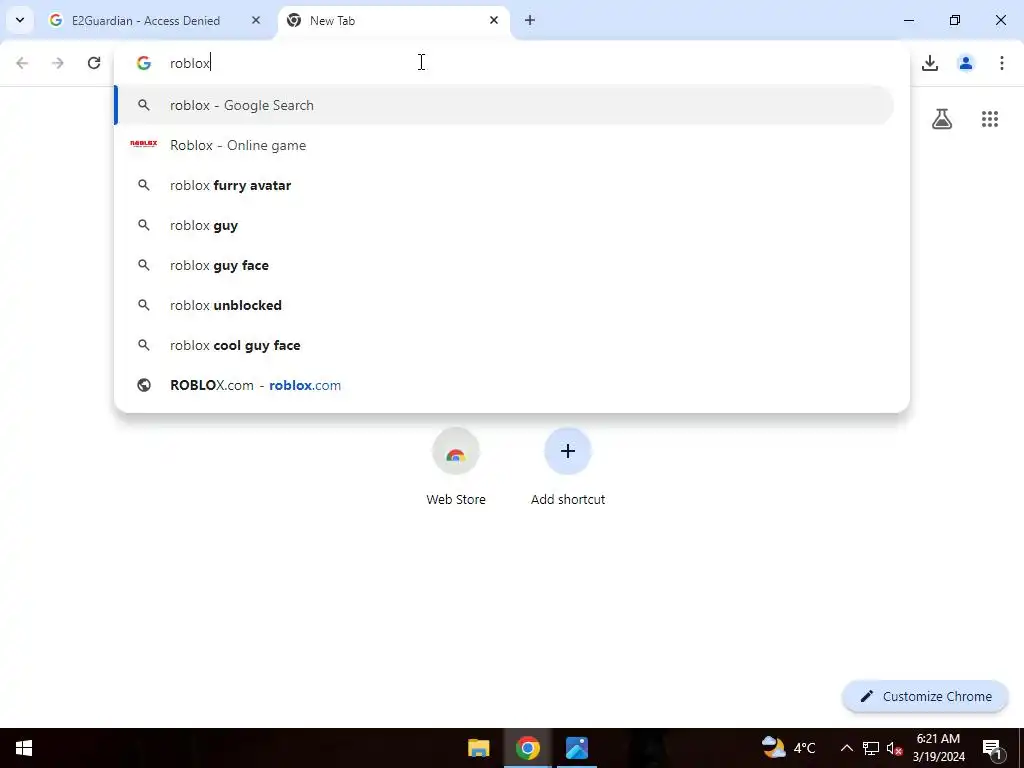This screenshot has height=768, width=1024.
Task: Open the Web Store shortcut
Action: point(456,468)
